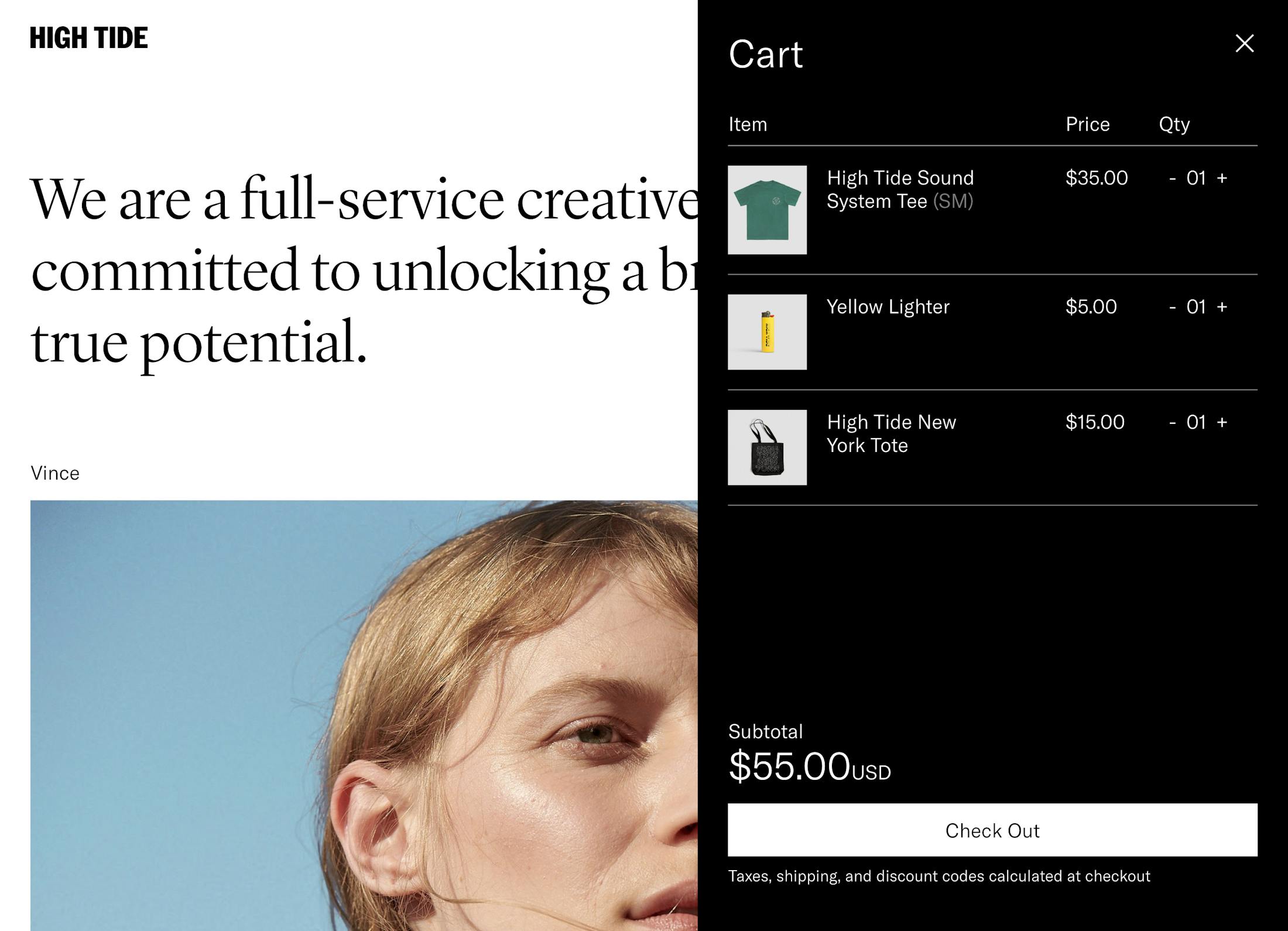The height and width of the screenshot is (931, 1288).
Task: Open the black tote bag thumbnail
Action: (x=767, y=447)
